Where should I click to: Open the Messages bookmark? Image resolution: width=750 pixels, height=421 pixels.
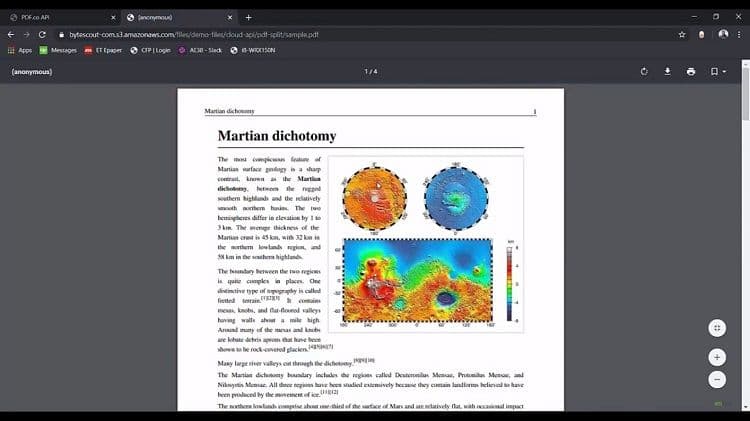coord(57,50)
